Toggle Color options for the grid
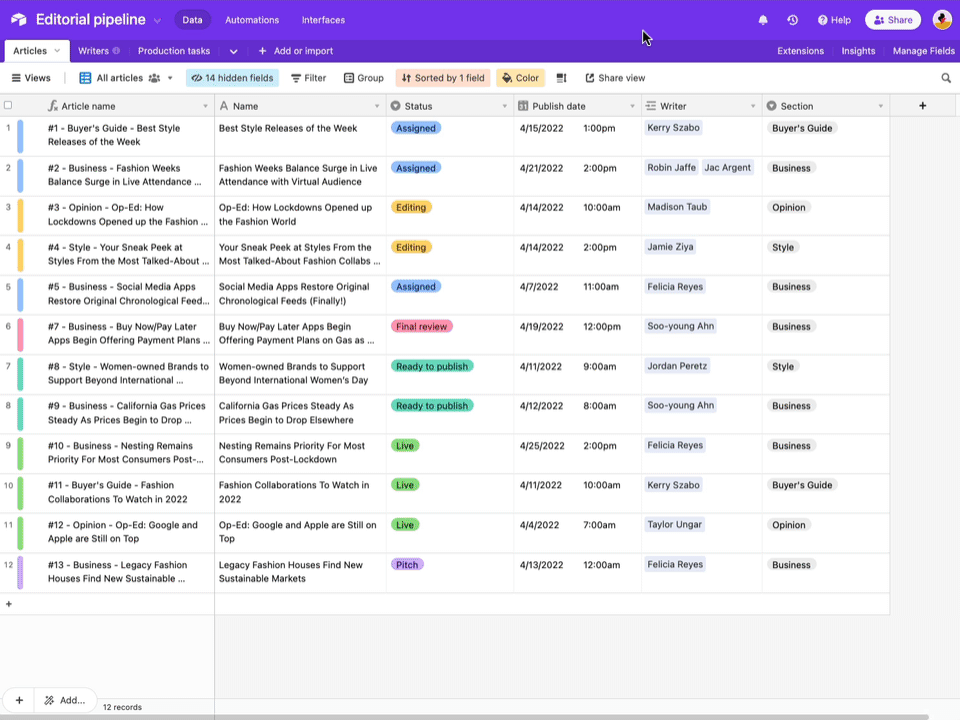This screenshot has height=720, width=960. point(519,77)
